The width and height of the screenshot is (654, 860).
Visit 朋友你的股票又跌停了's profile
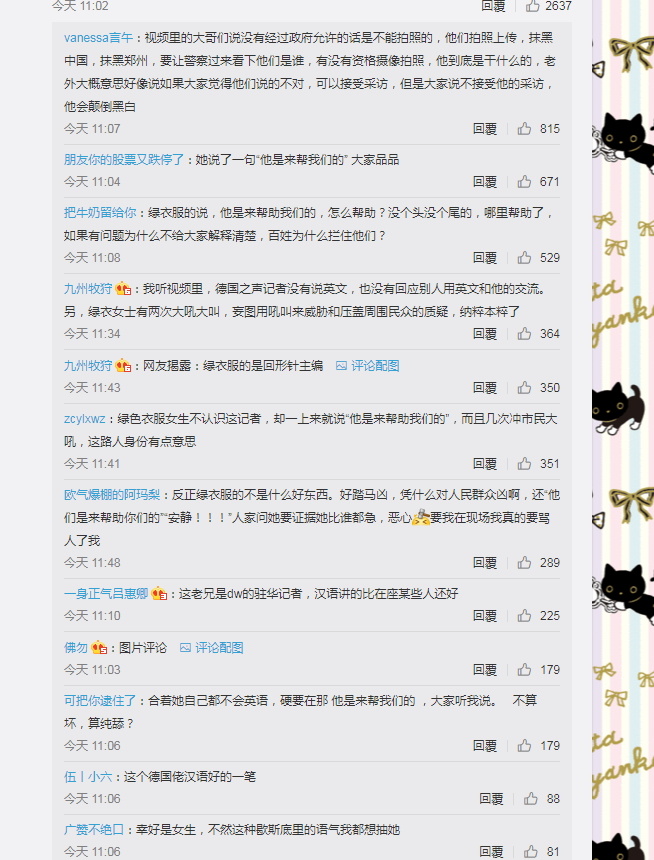(124, 160)
